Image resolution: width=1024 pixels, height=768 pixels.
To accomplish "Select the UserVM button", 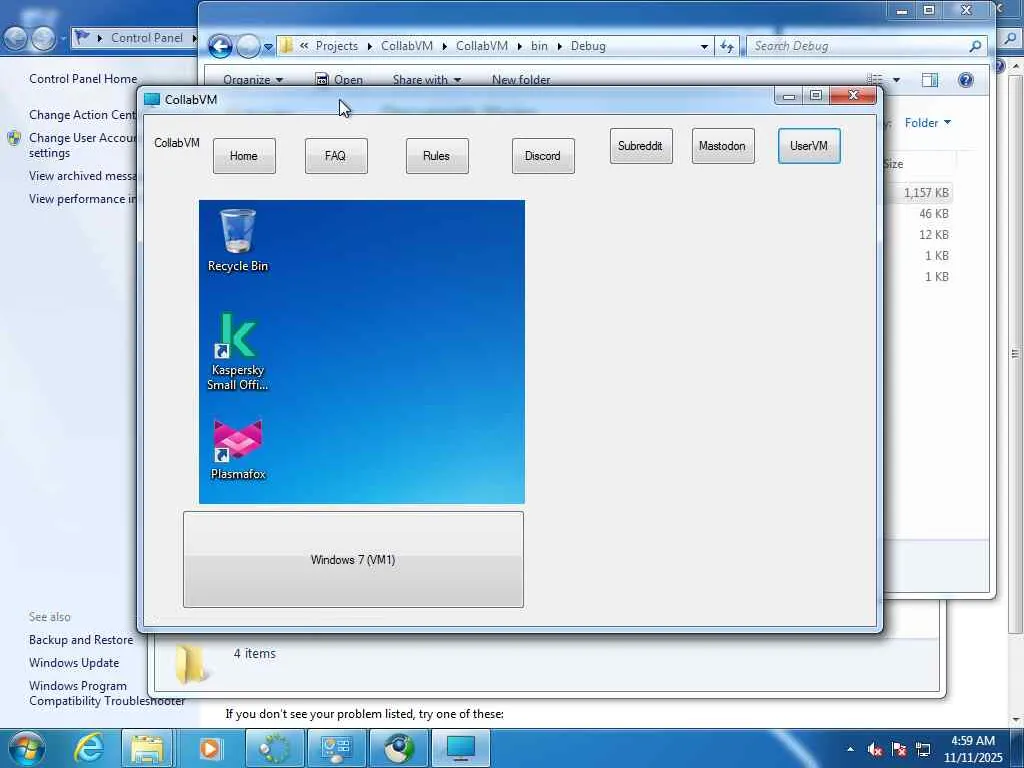I will [808, 146].
